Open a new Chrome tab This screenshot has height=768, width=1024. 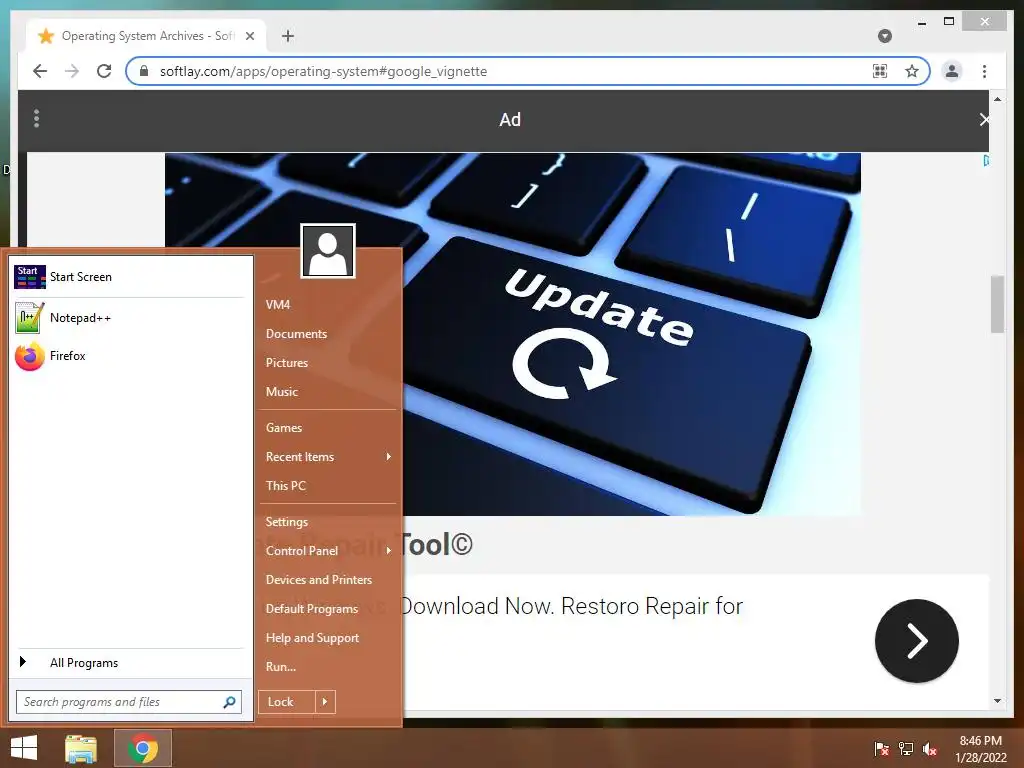pos(288,36)
